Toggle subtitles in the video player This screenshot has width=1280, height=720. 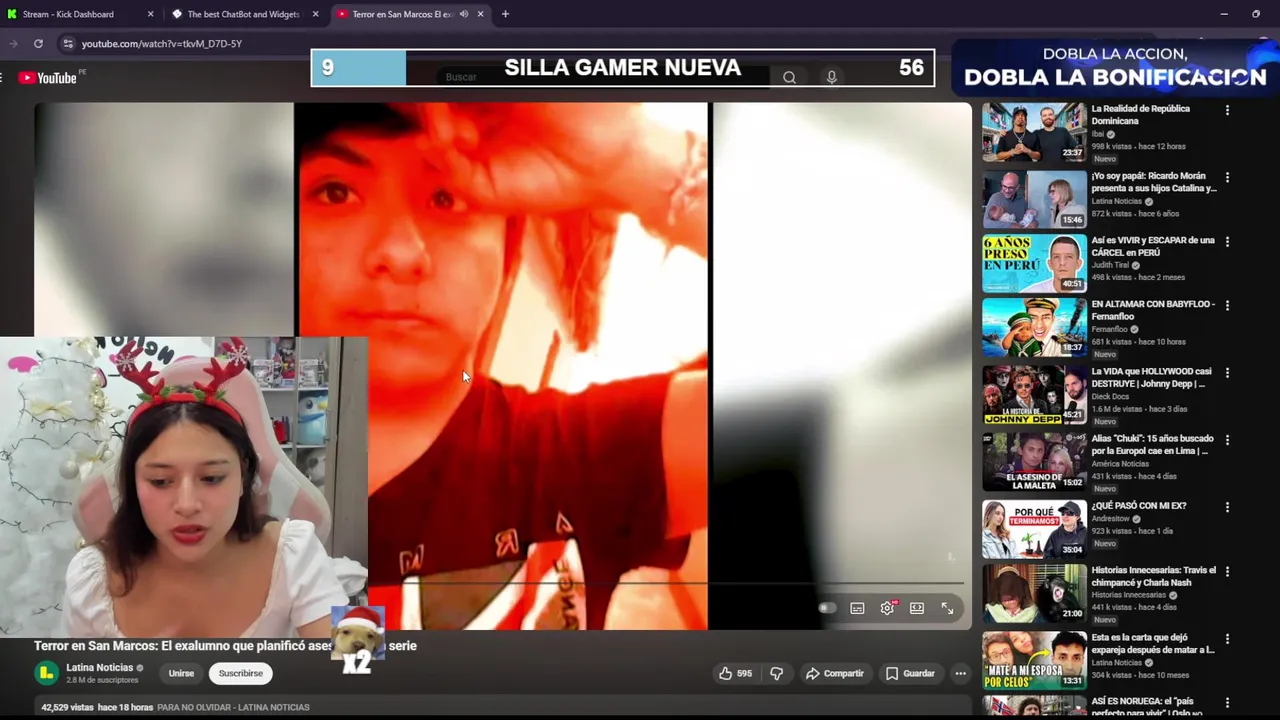coord(857,608)
